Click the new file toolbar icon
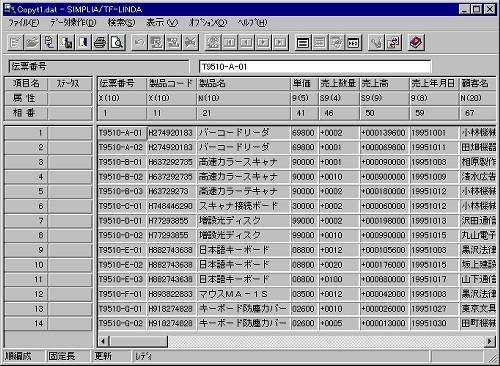The image size is (500, 366). (15, 42)
